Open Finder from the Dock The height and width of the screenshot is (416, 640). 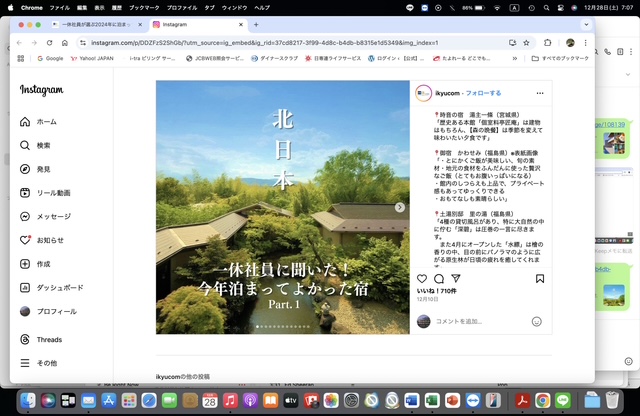click(28, 400)
